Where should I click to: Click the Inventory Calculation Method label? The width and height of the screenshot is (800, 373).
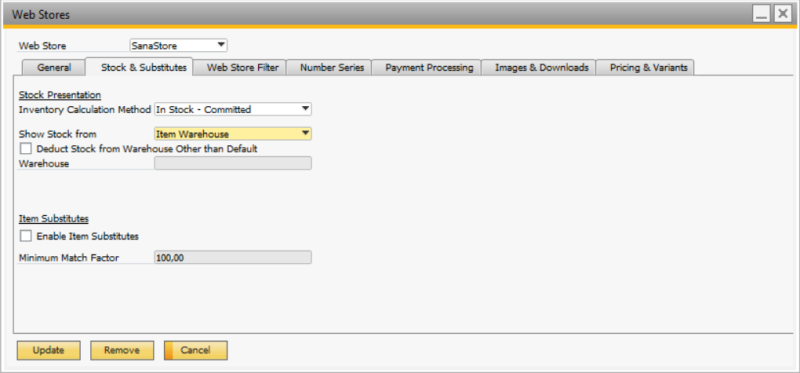(x=85, y=109)
